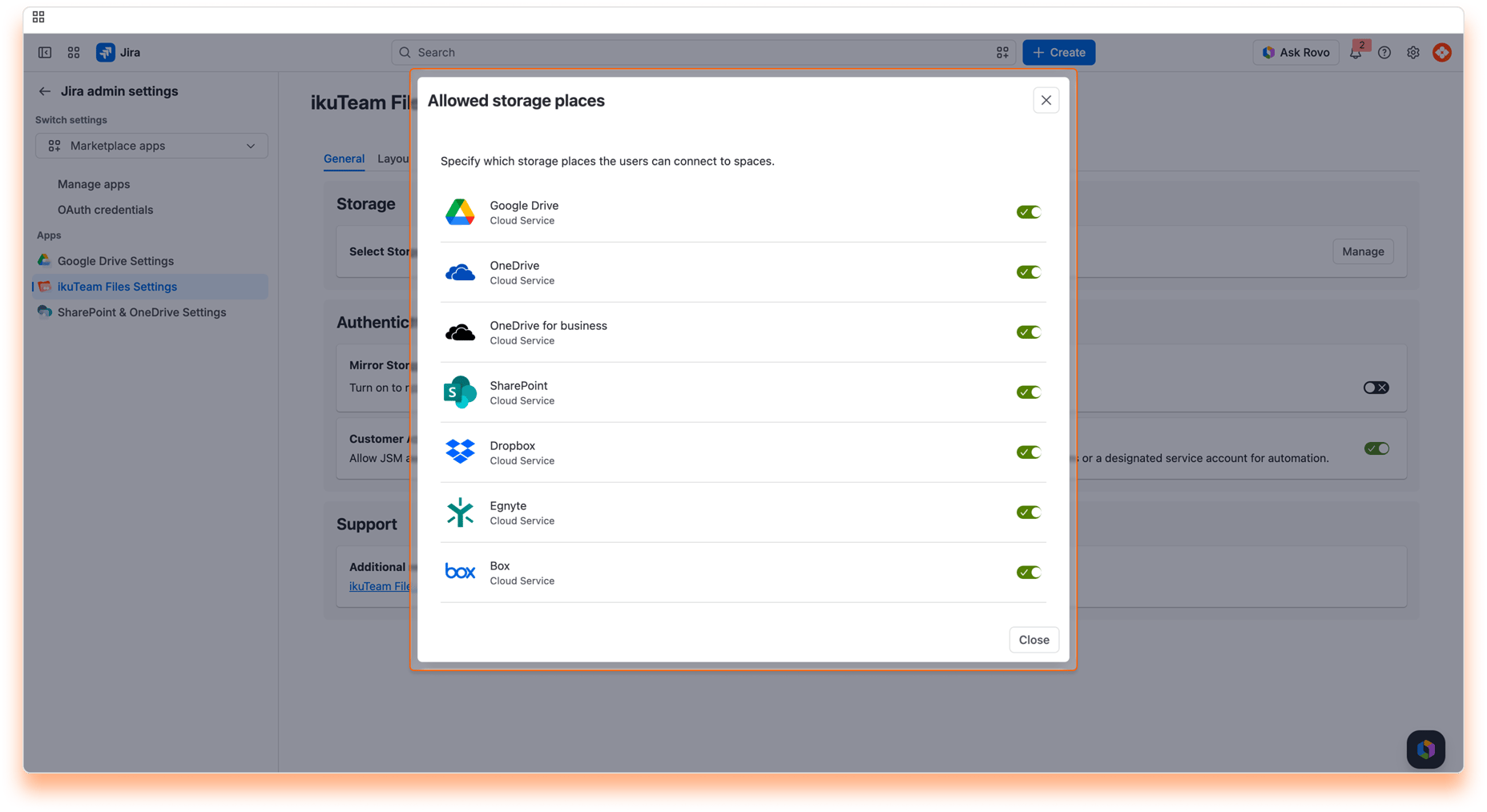
Task: Click the Create button
Action: [x=1058, y=53]
